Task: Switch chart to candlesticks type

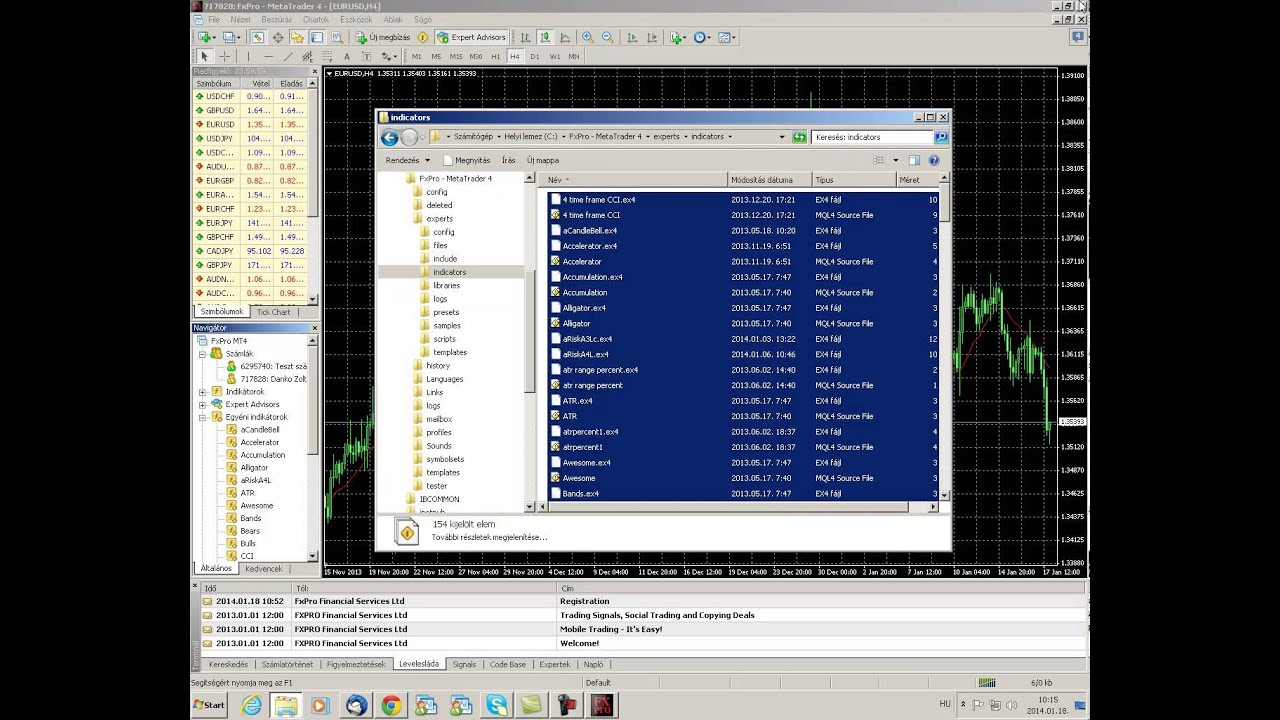Action: click(545, 37)
